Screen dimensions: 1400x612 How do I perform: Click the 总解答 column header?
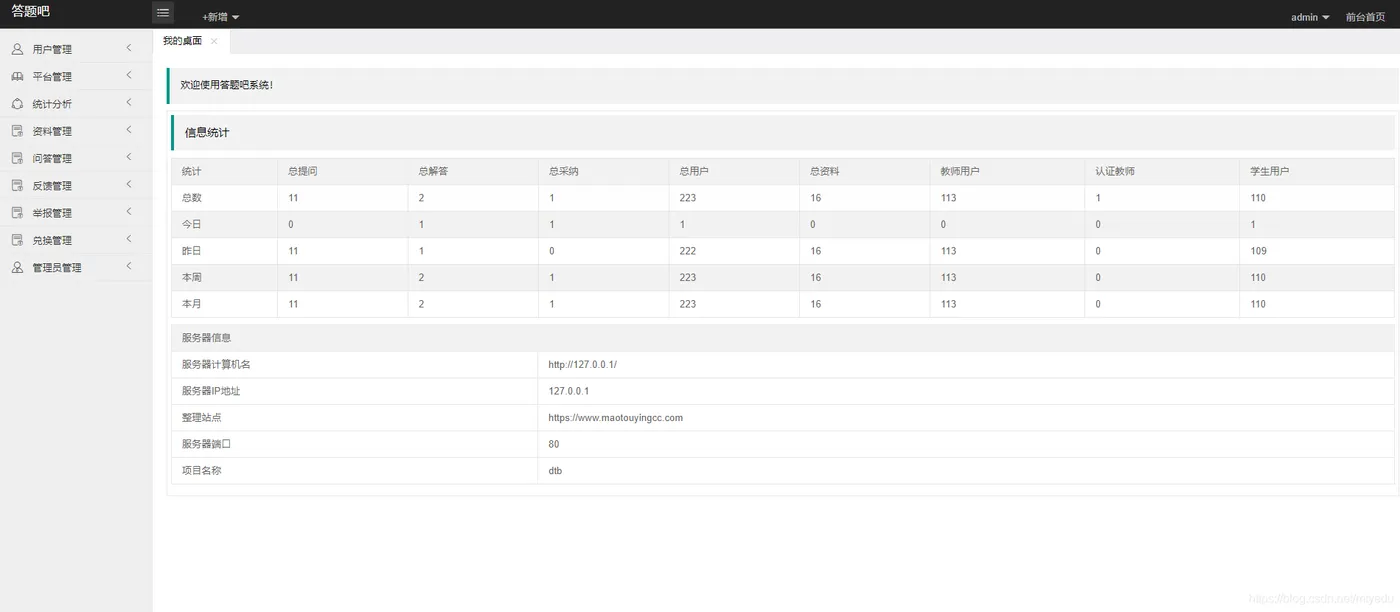[433, 171]
